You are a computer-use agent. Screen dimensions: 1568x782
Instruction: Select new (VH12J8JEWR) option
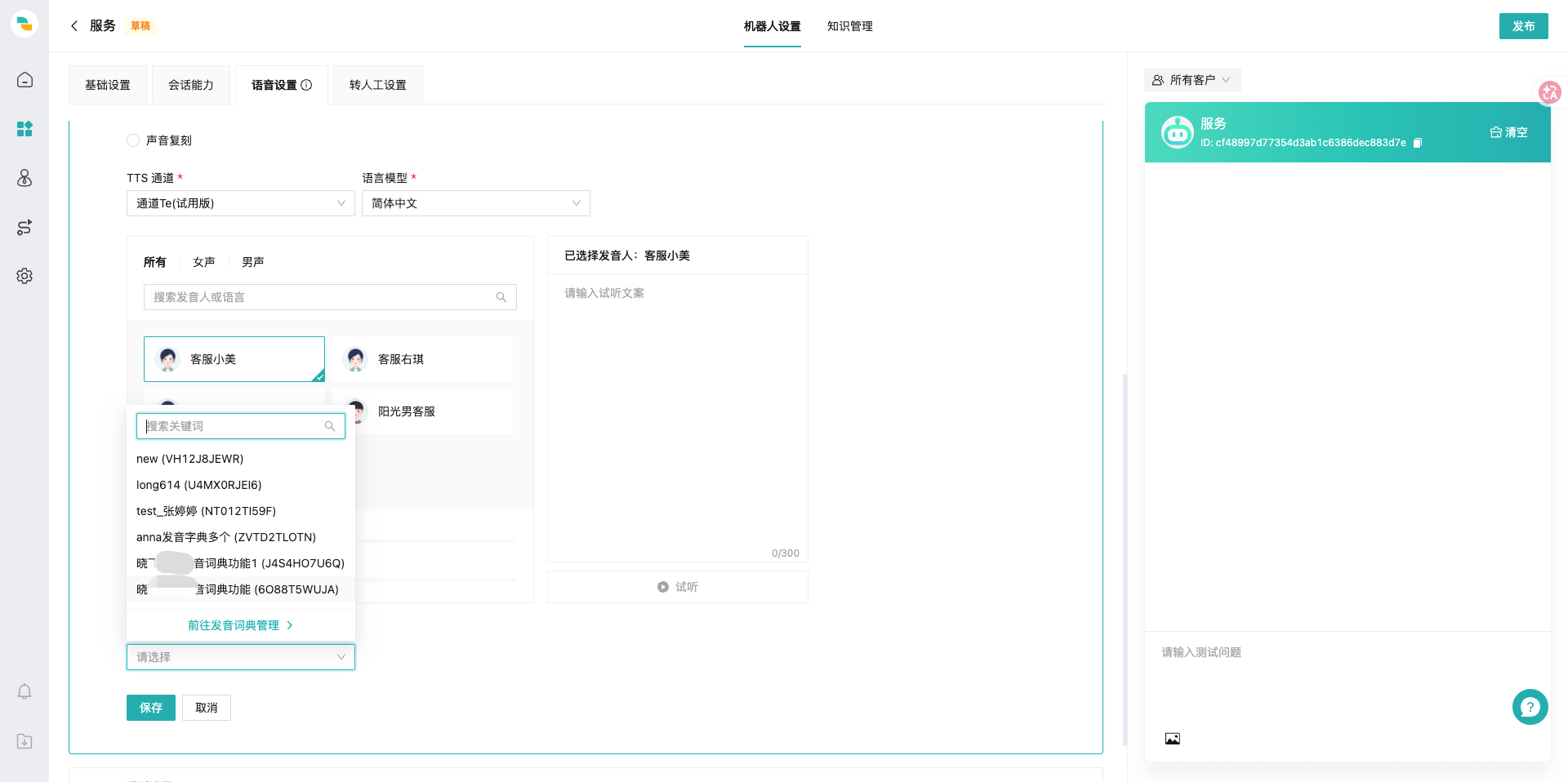tap(241, 459)
